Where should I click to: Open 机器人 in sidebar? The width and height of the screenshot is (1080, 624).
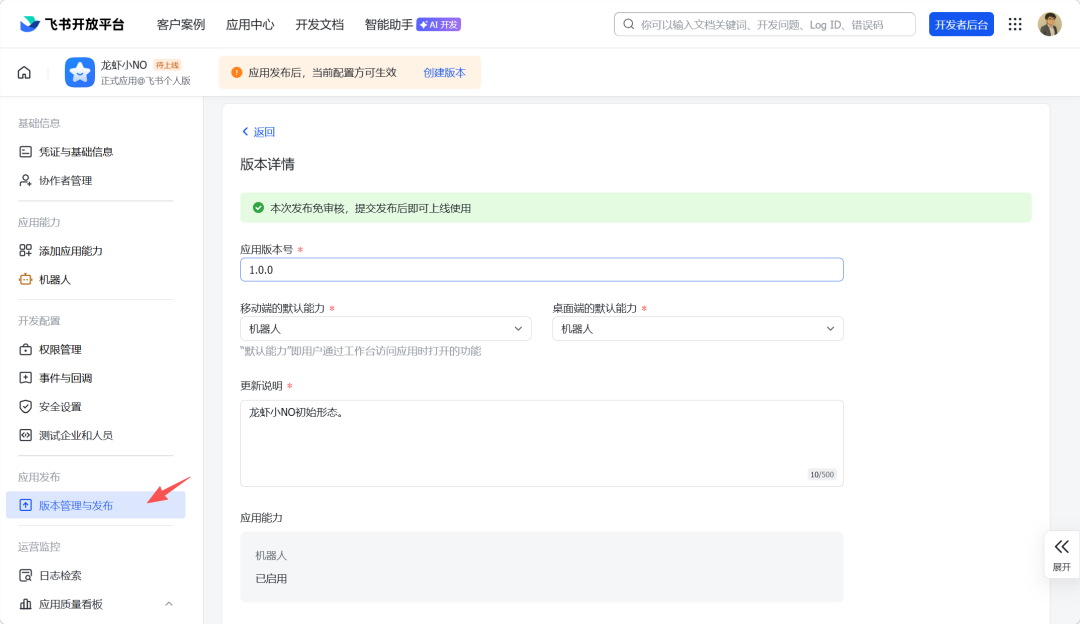coord(55,280)
